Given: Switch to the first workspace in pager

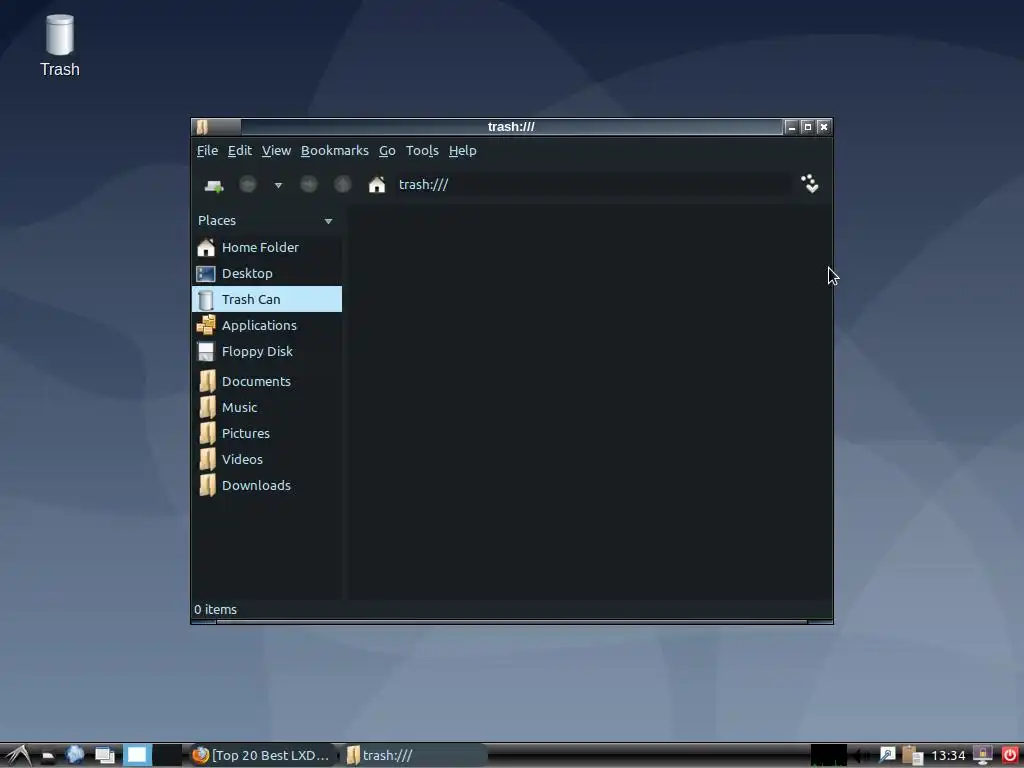Looking at the screenshot, I should (x=137, y=756).
